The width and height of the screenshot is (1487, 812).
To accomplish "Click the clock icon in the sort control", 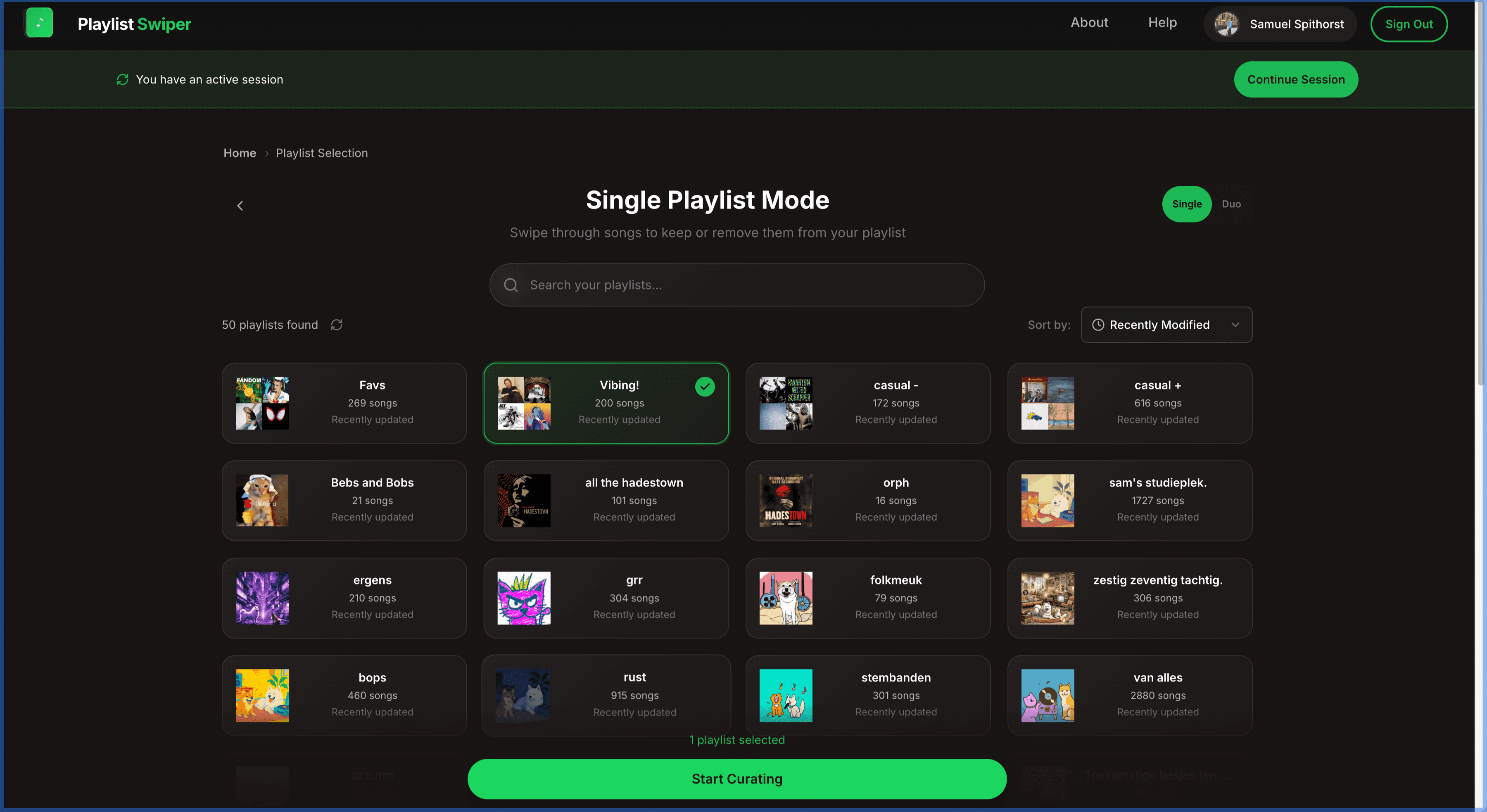I will tap(1099, 325).
